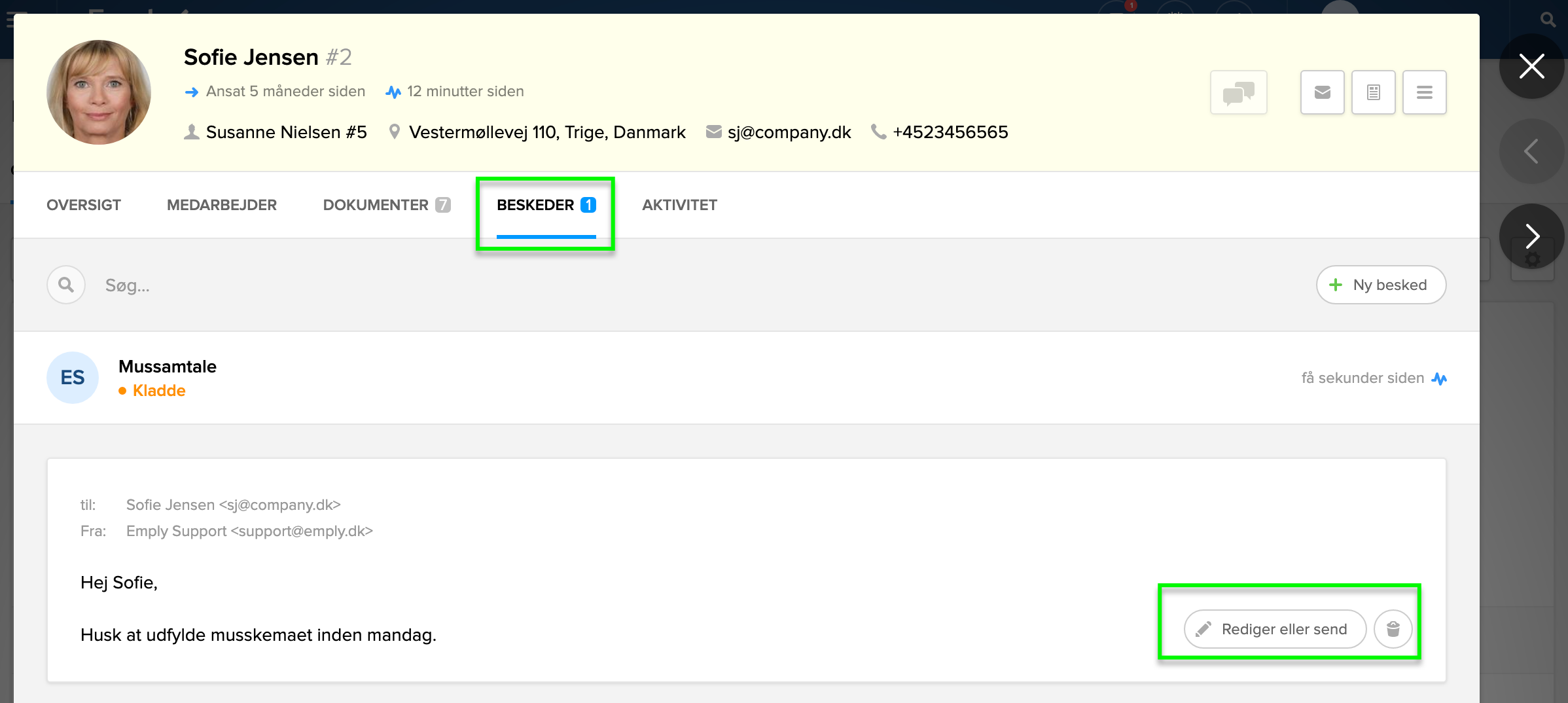Viewport: 1568px width, 703px height.
Task: Go to next employee with right arrow
Action: [1531, 236]
